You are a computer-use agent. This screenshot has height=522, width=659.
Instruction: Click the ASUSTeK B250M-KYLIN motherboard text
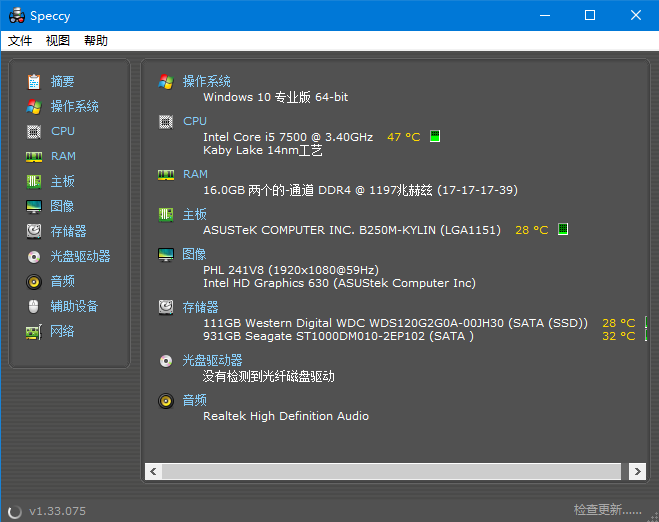[352, 230]
